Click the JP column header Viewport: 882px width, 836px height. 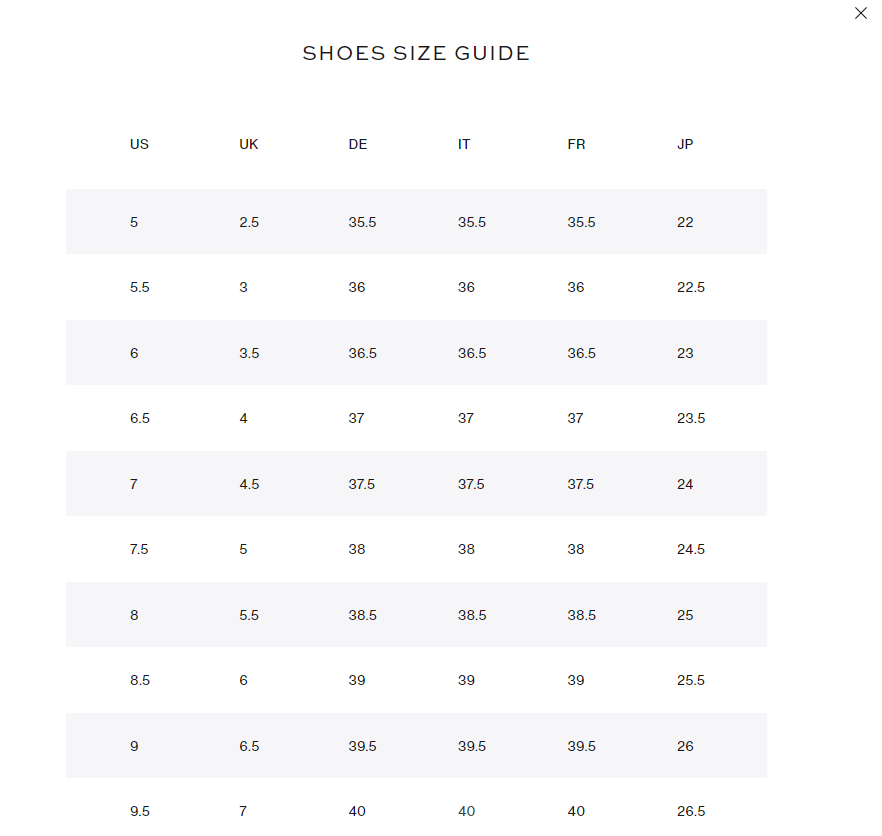[685, 144]
